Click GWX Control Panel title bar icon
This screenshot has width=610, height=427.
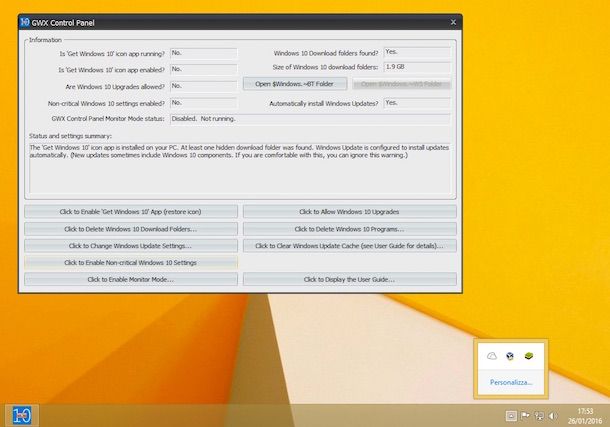[25, 22]
